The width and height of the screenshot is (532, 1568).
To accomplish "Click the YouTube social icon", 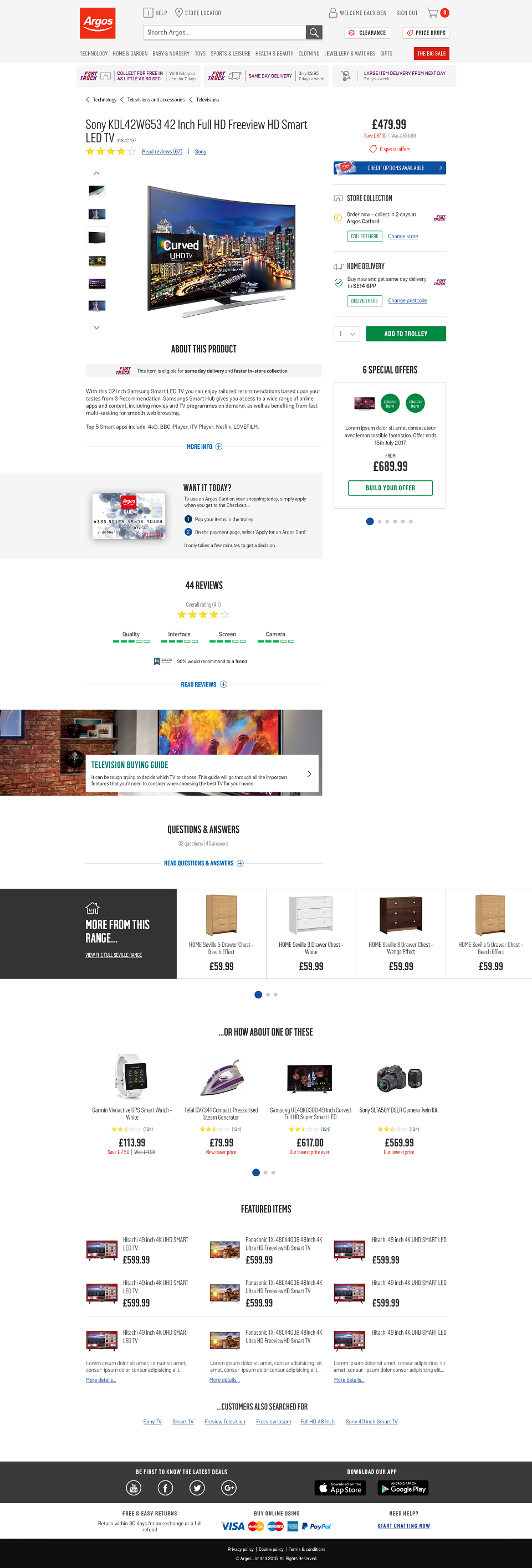I will (134, 1488).
